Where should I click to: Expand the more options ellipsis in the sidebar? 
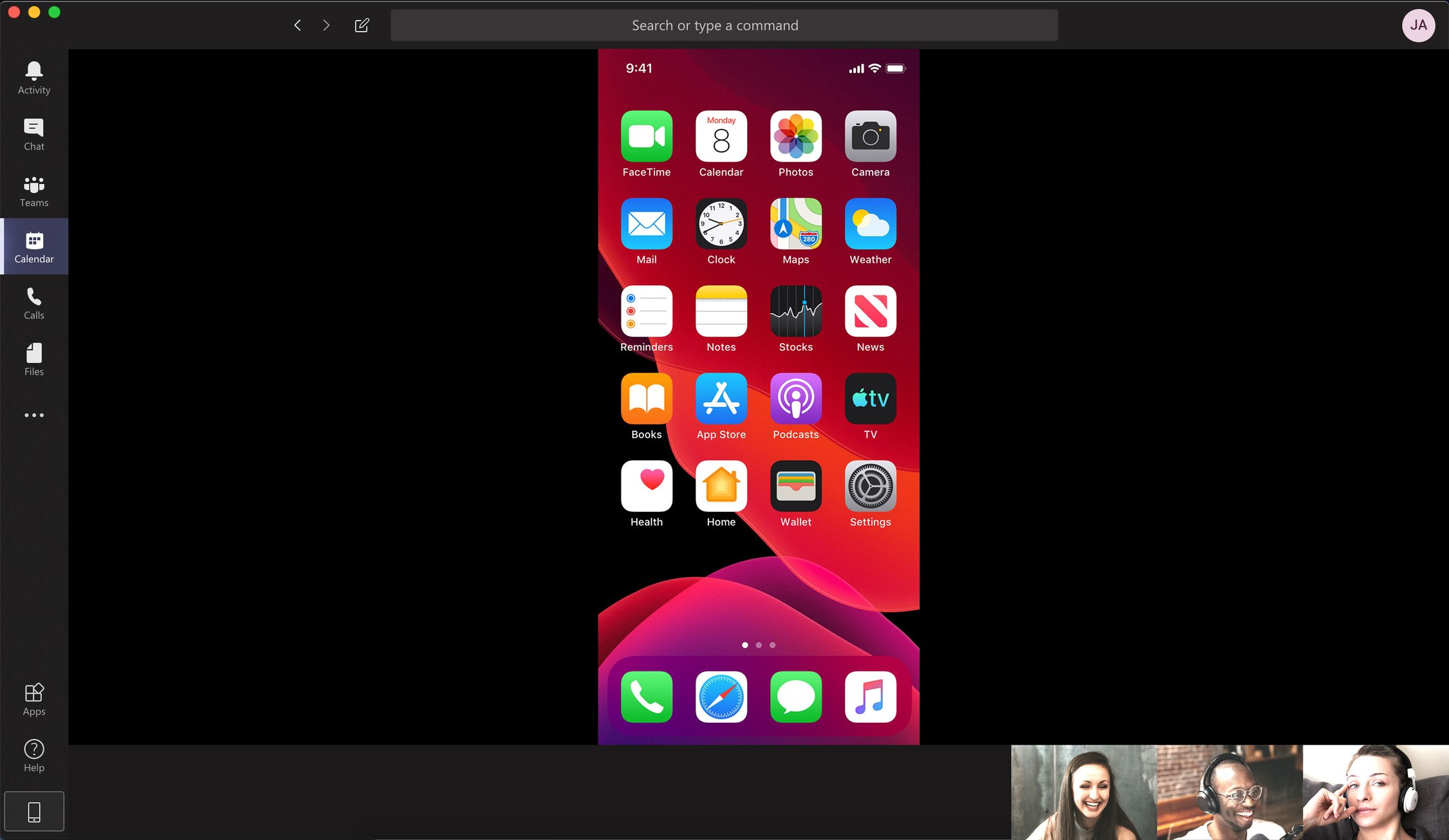[33, 415]
